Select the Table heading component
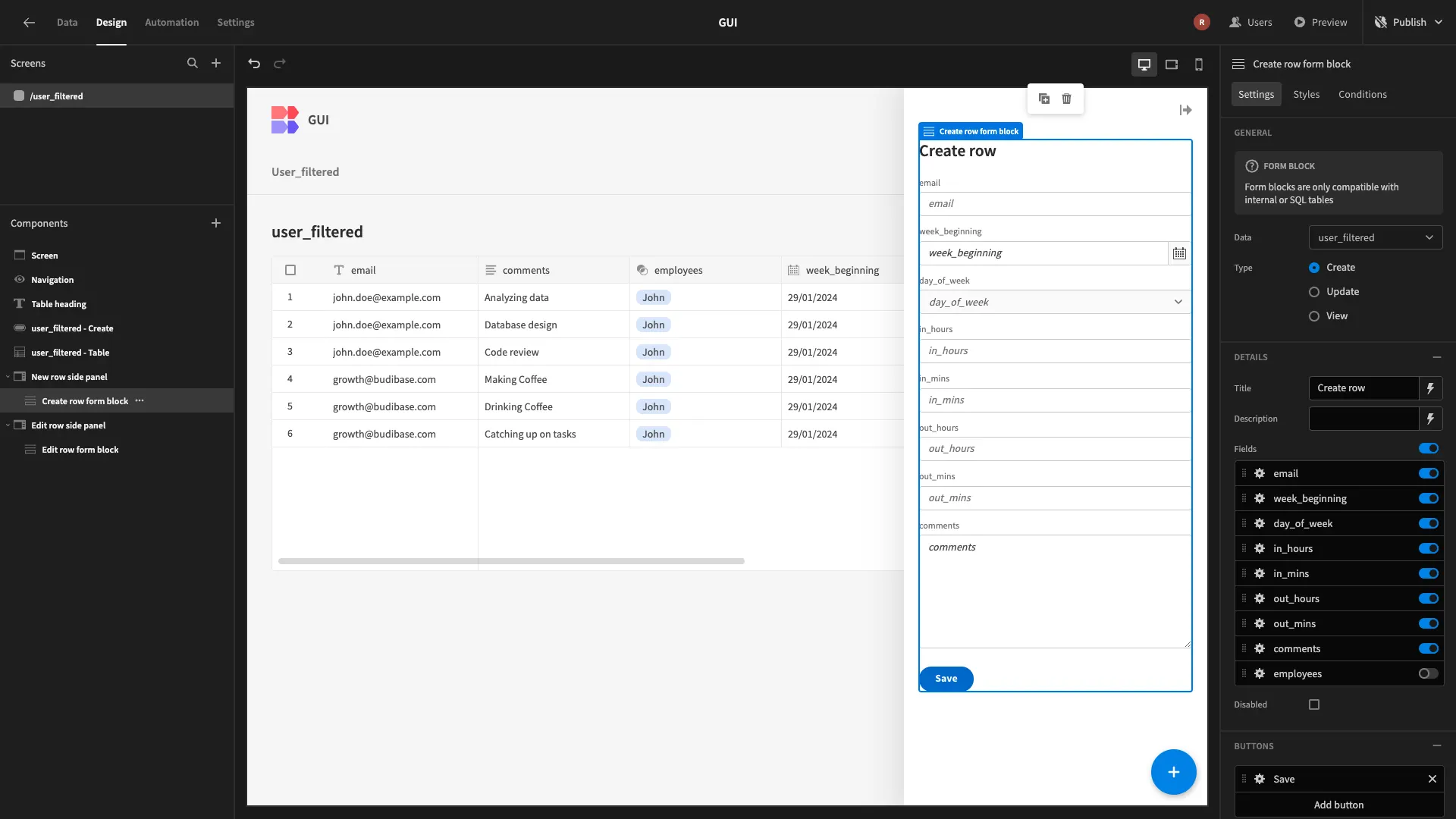The width and height of the screenshot is (1456, 819). pos(117,304)
